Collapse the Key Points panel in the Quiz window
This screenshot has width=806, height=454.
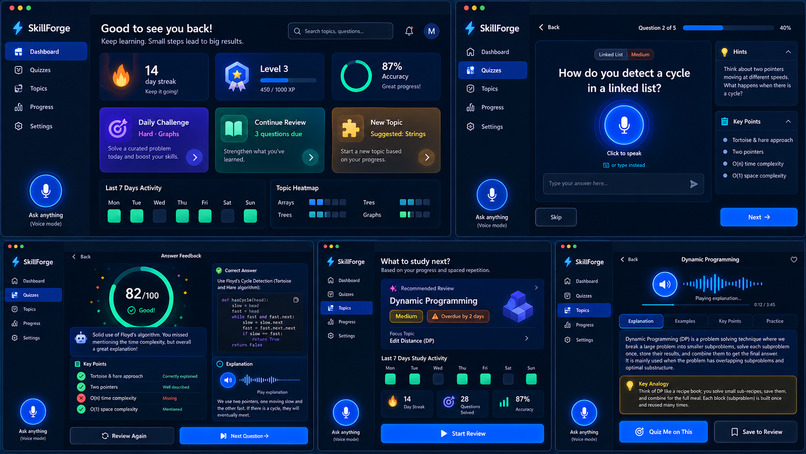coord(788,122)
